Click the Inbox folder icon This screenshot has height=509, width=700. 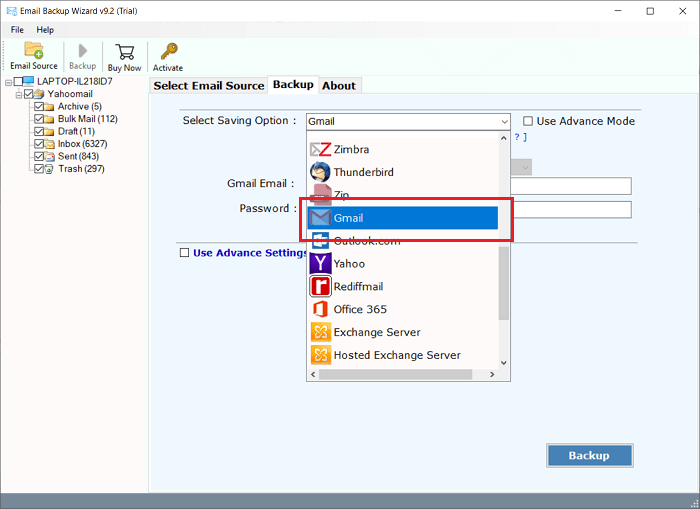tap(50, 144)
